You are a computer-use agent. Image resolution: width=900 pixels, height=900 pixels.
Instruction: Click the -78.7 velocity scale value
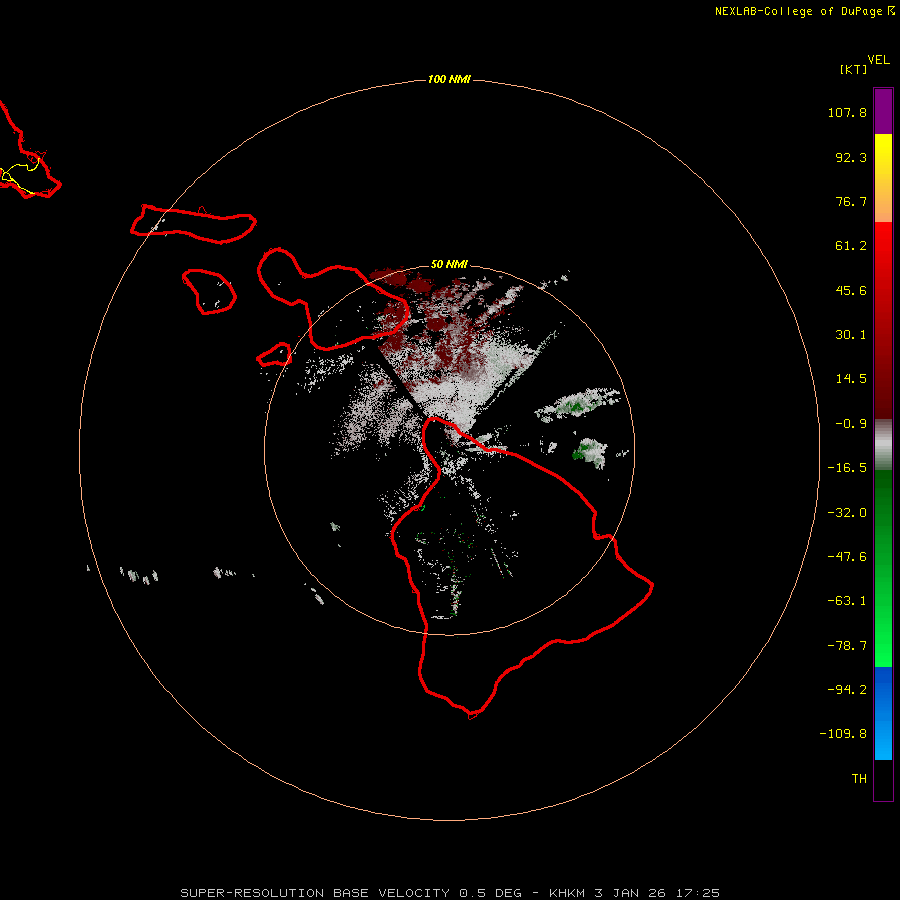(847, 646)
